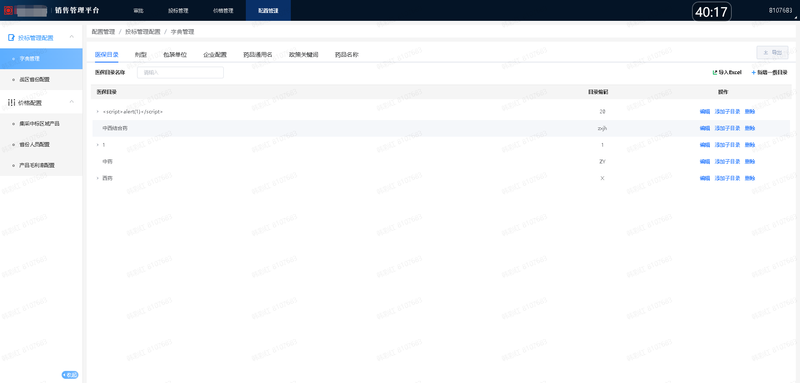Open the 投标管理 top menu
Viewport: 800px width, 383px height.
tap(178, 11)
